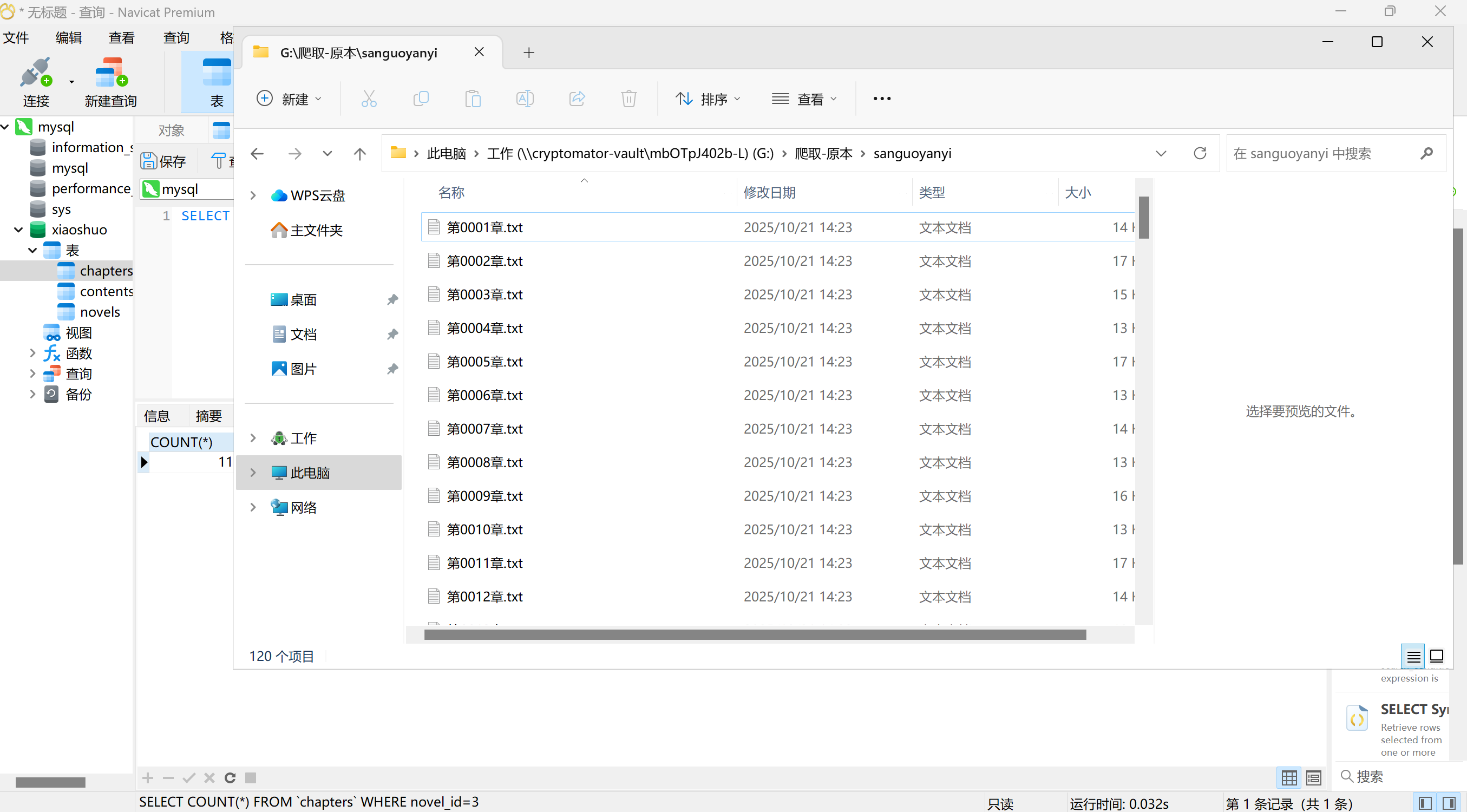Open the three-dots more options menu
This screenshot has height=812, width=1467.
click(882, 99)
